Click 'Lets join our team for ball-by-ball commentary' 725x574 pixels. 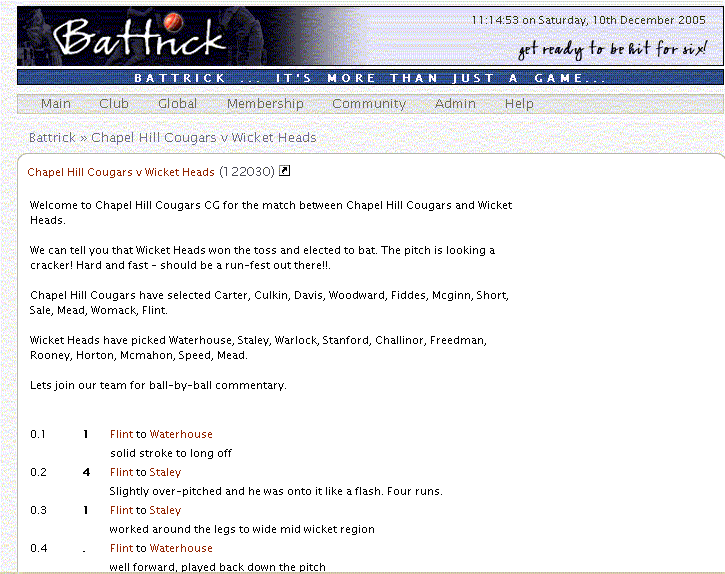158,385
